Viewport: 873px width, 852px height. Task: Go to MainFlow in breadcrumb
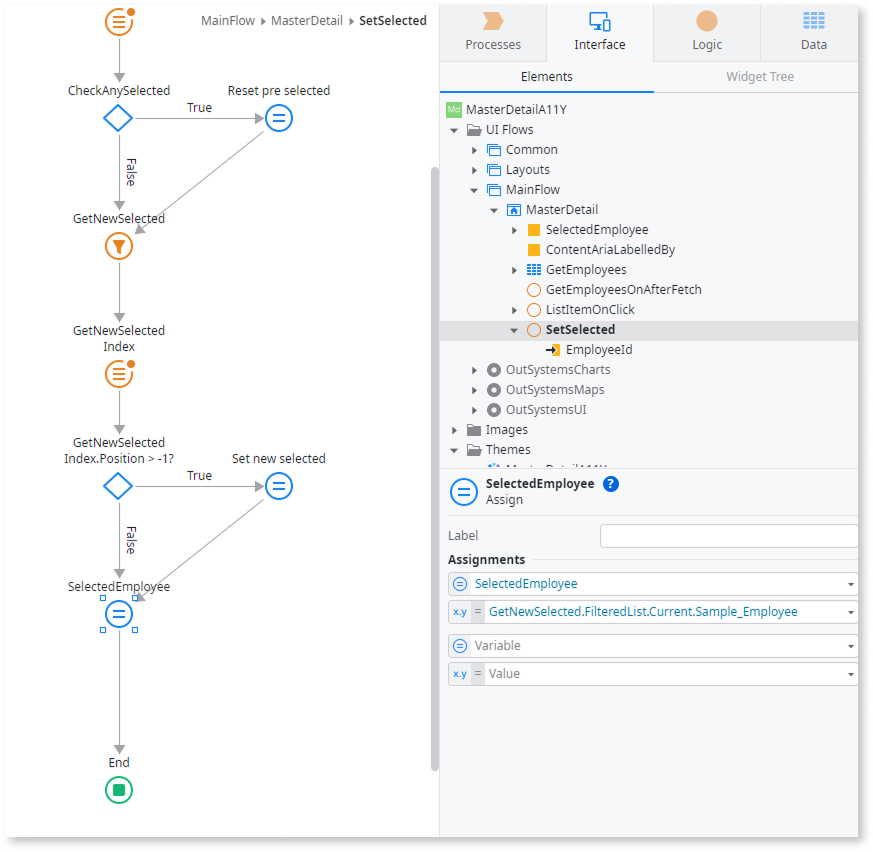pos(228,21)
